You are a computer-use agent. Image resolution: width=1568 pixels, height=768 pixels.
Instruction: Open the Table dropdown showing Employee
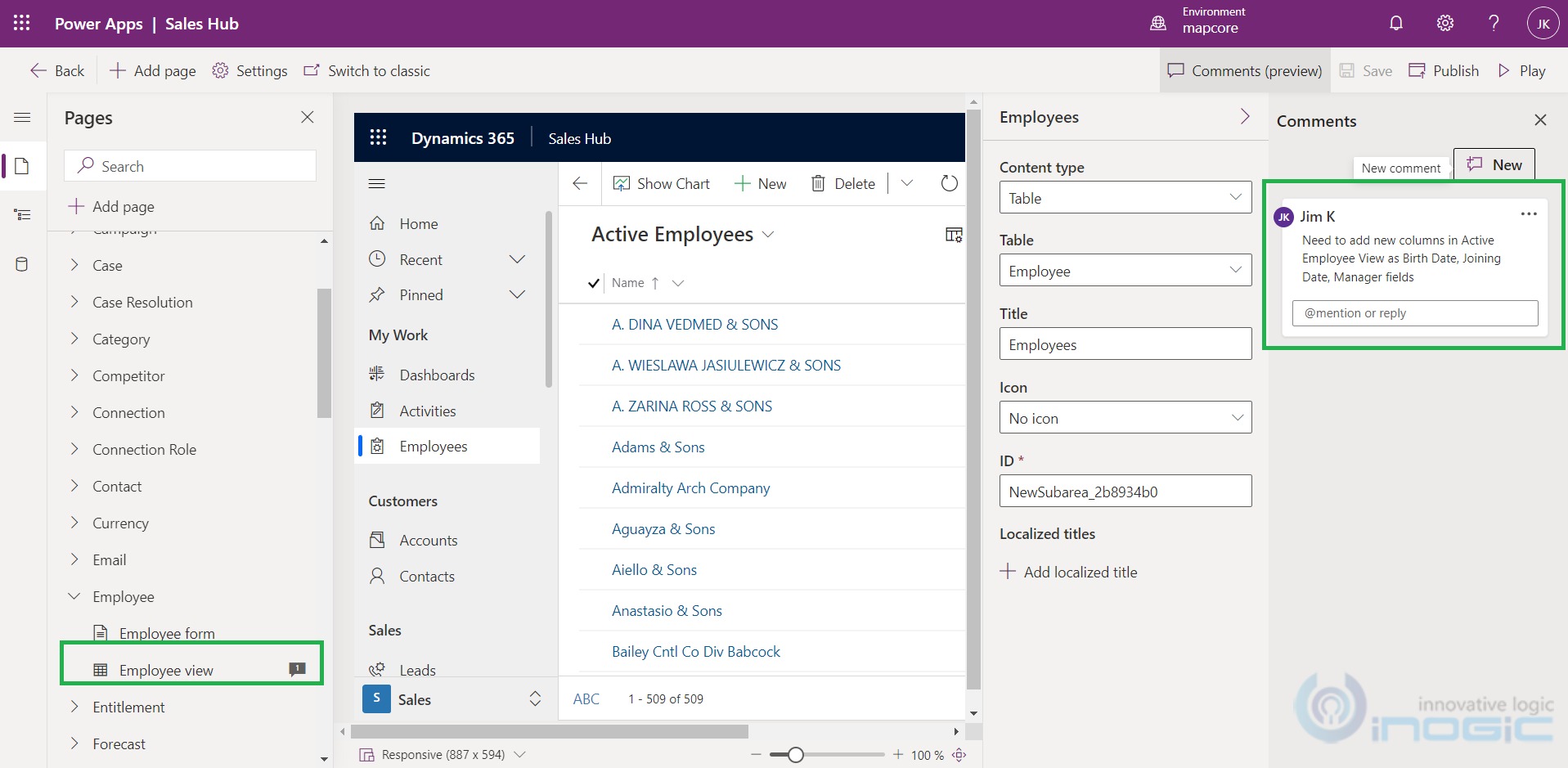pyautogui.click(x=1125, y=270)
